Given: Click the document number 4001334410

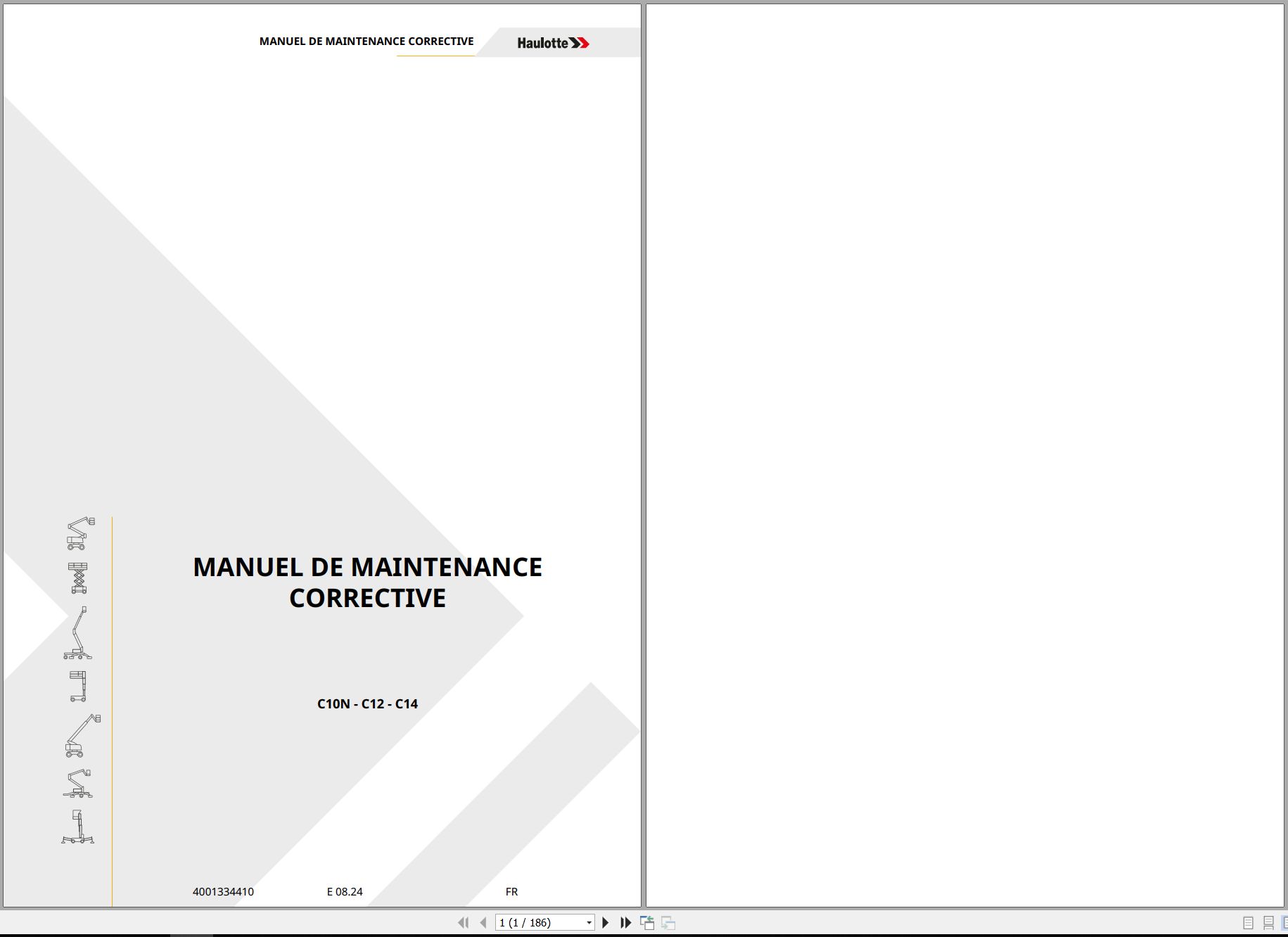Looking at the screenshot, I should coord(223,891).
